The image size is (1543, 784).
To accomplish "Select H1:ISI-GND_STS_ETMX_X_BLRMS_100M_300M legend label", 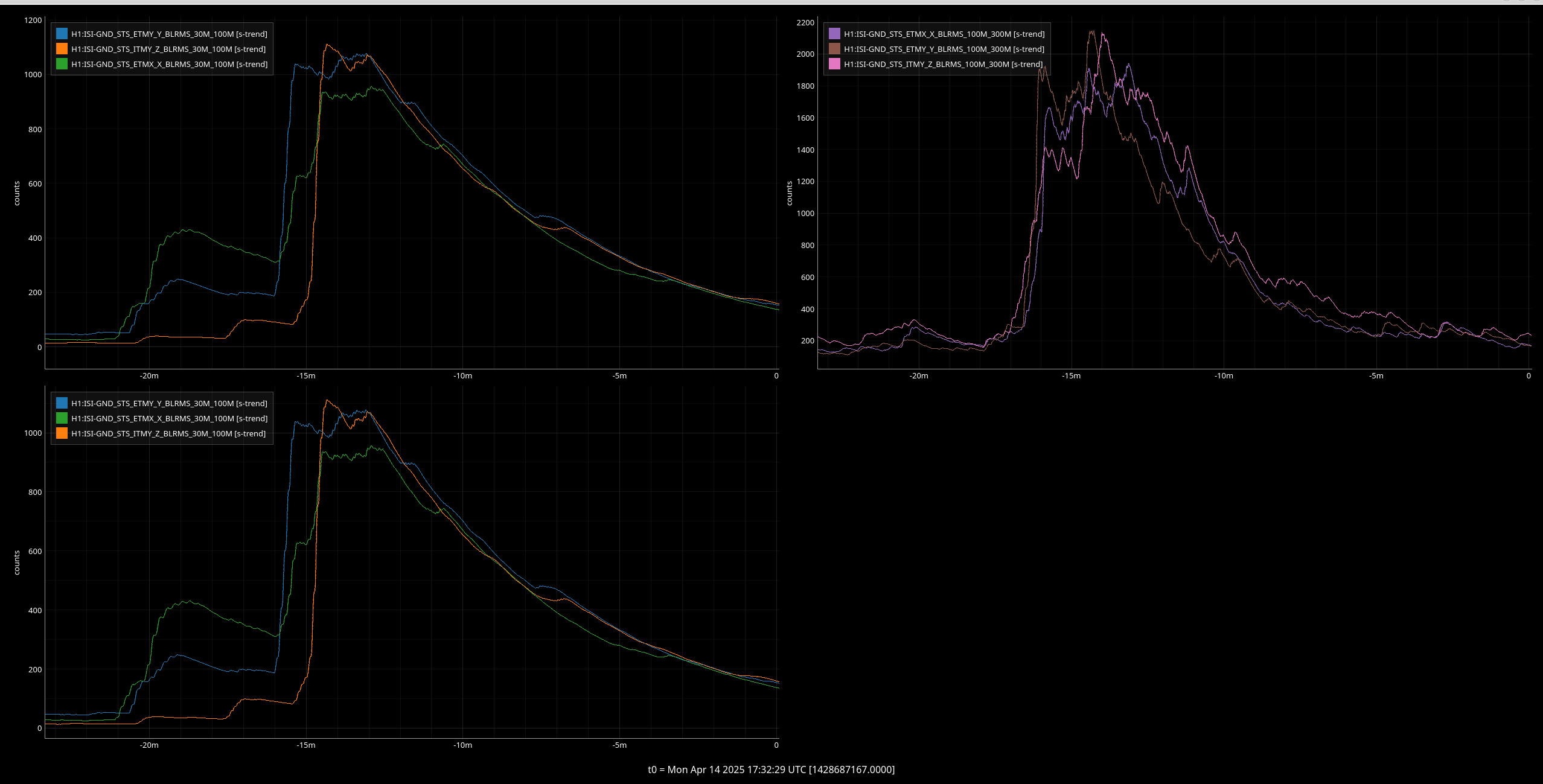I will (x=944, y=34).
